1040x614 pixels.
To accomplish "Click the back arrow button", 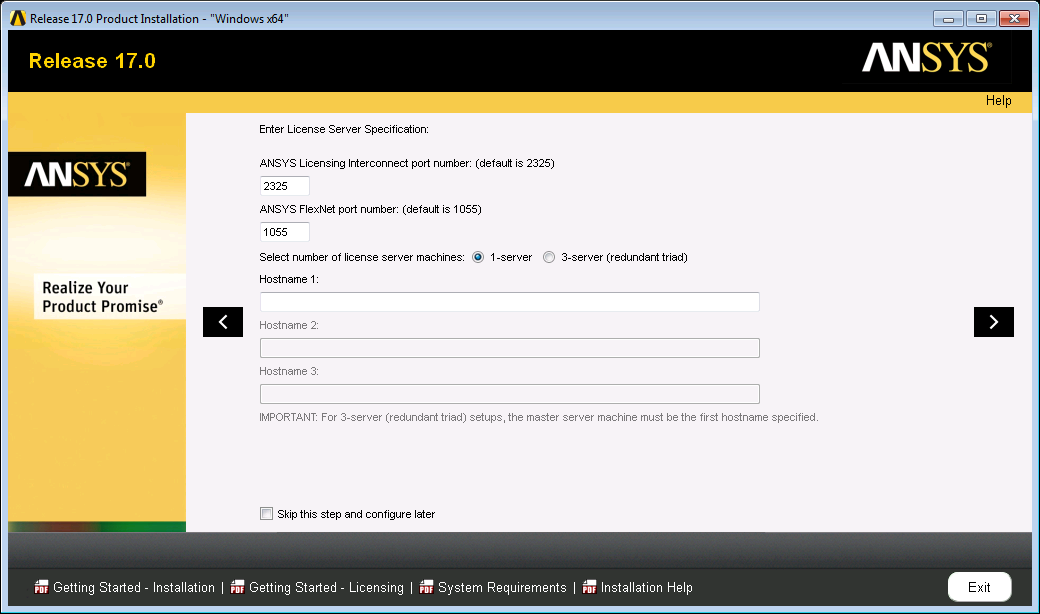I will (223, 322).
